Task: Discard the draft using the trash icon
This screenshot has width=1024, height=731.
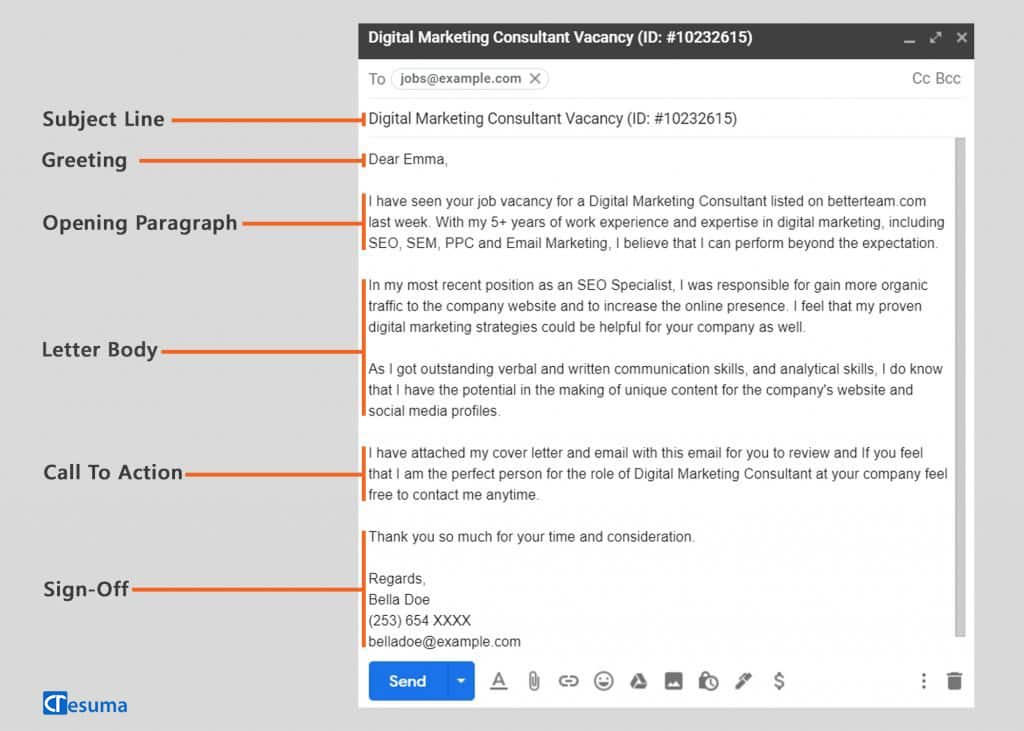Action: point(954,681)
